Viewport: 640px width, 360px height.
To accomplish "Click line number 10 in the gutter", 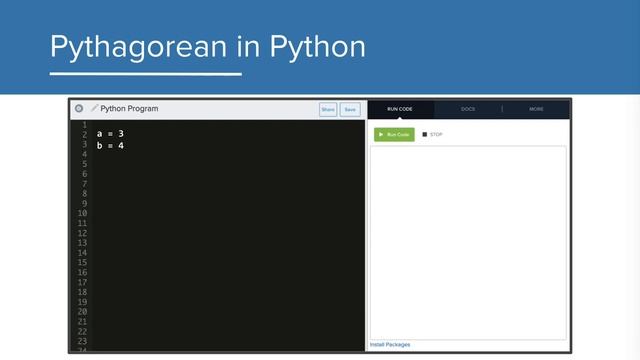I will point(82,213).
